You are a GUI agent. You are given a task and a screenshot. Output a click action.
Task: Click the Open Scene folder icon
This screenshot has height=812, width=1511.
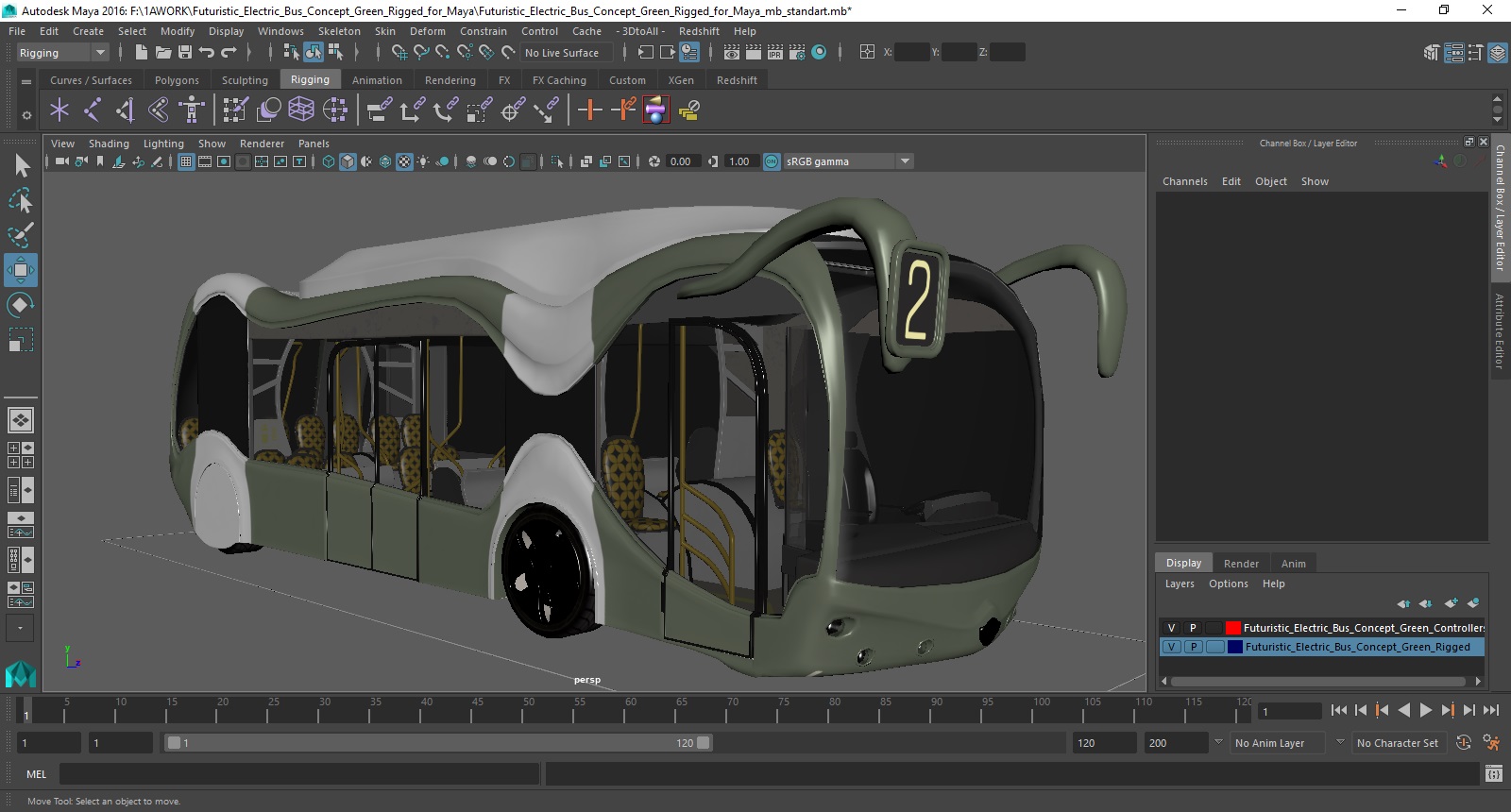pyautogui.click(x=162, y=53)
